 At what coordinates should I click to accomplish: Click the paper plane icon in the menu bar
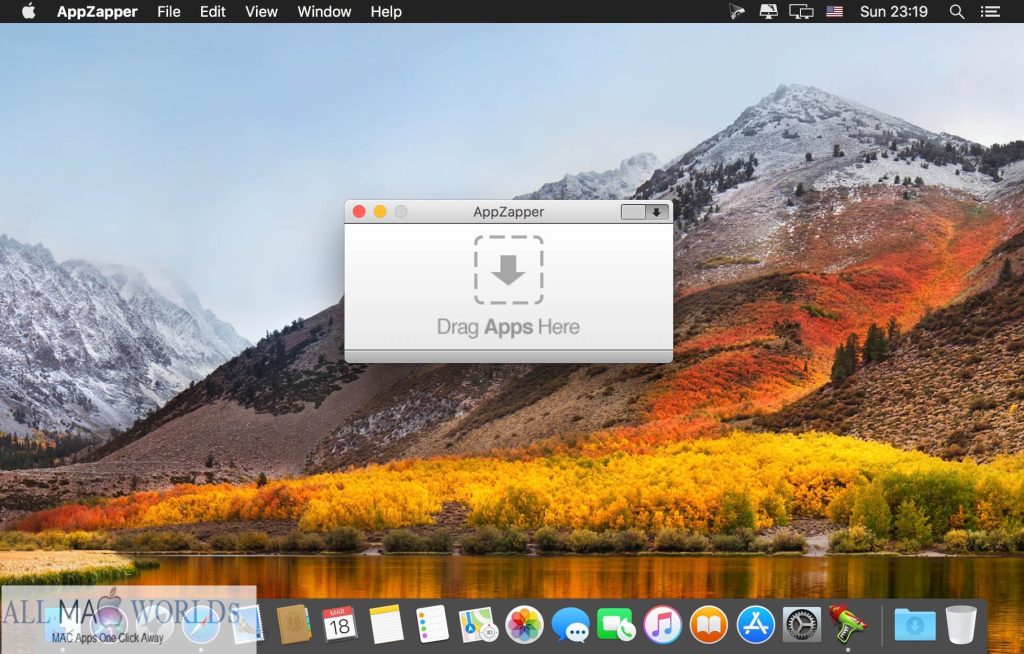click(737, 11)
